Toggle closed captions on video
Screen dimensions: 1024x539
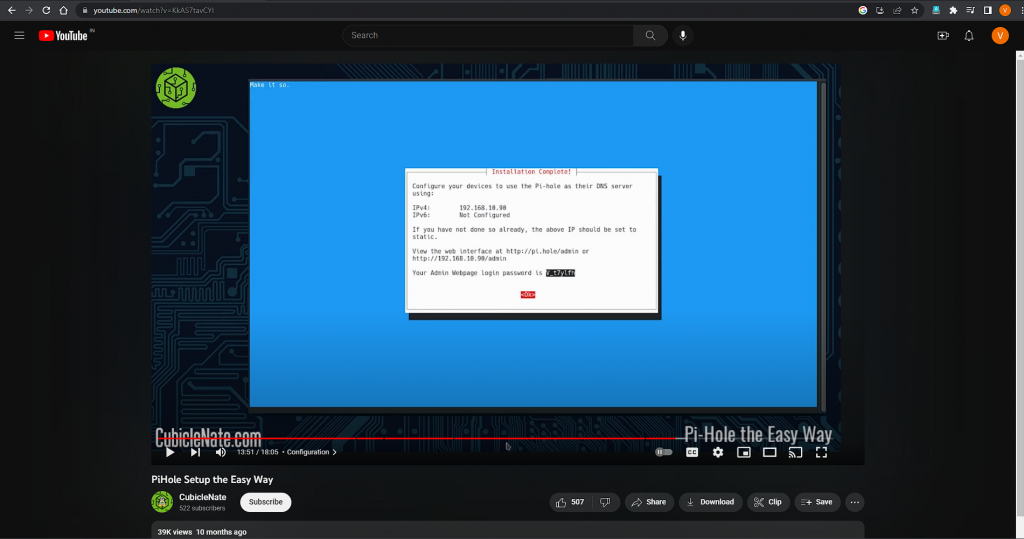(x=692, y=452)
